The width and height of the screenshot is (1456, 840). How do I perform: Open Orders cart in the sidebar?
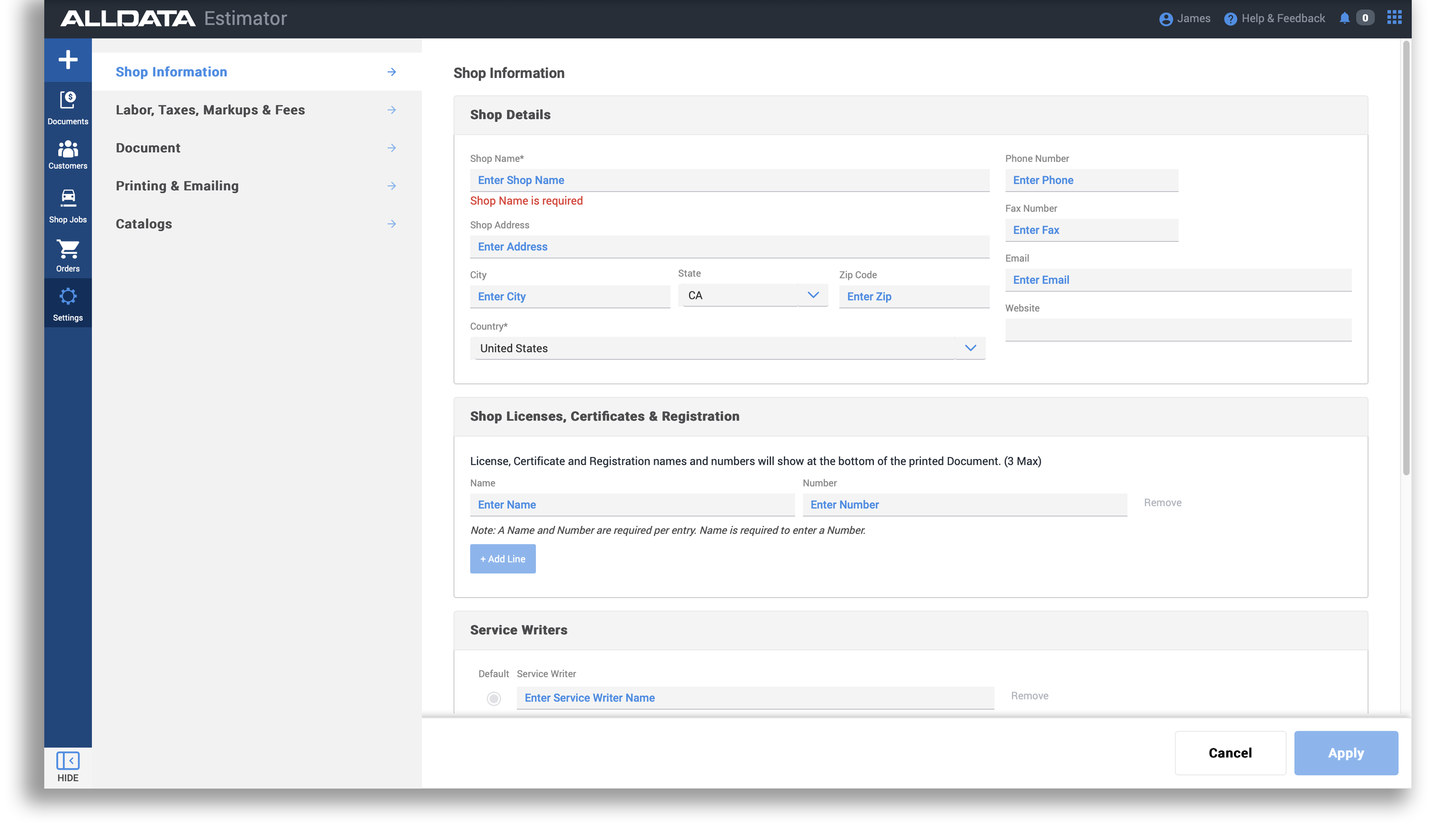(x=67, y=255)
